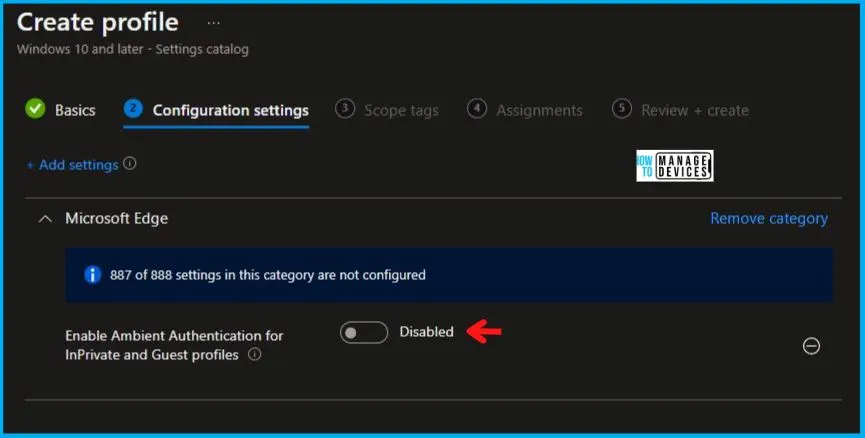Click the Create profile heading
This screenshot has width=865, height=438.
click(x=98, y=23)
